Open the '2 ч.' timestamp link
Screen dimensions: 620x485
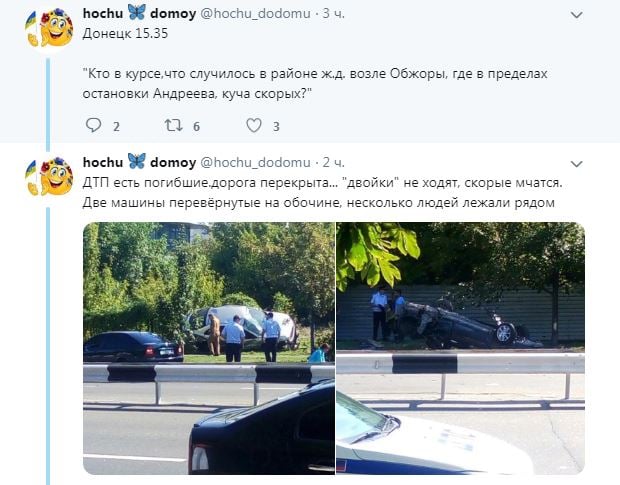click(333, 162)
